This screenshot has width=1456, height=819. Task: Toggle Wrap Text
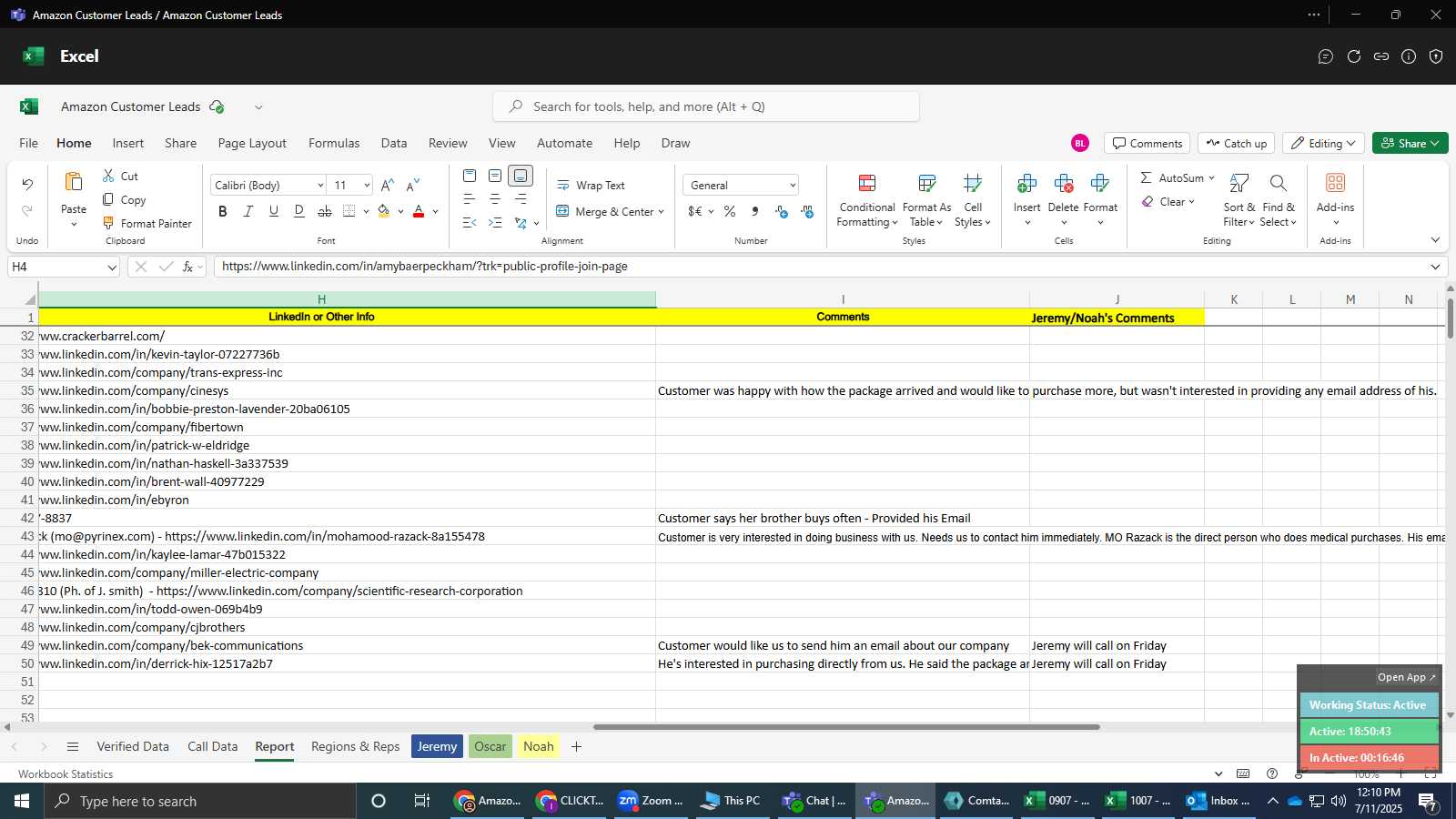591,185
